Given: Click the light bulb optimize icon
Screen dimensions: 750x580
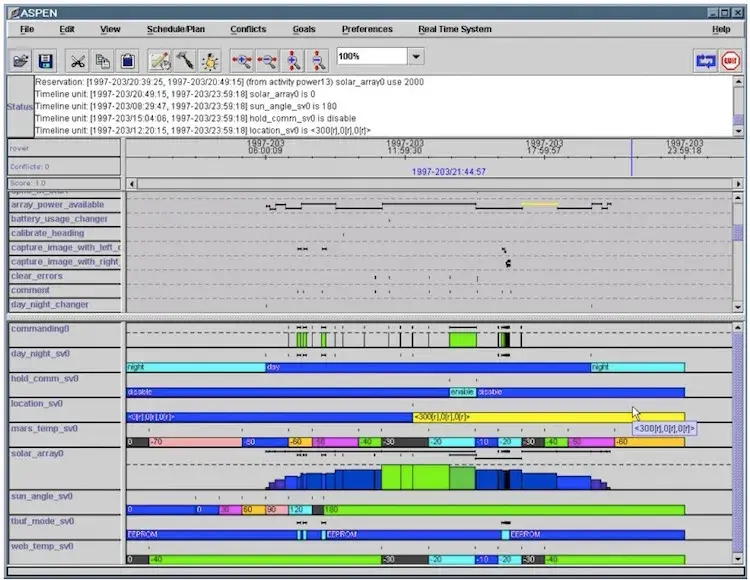Looking at the screenshot, I should pyautogui.click(x=210, y=61).
